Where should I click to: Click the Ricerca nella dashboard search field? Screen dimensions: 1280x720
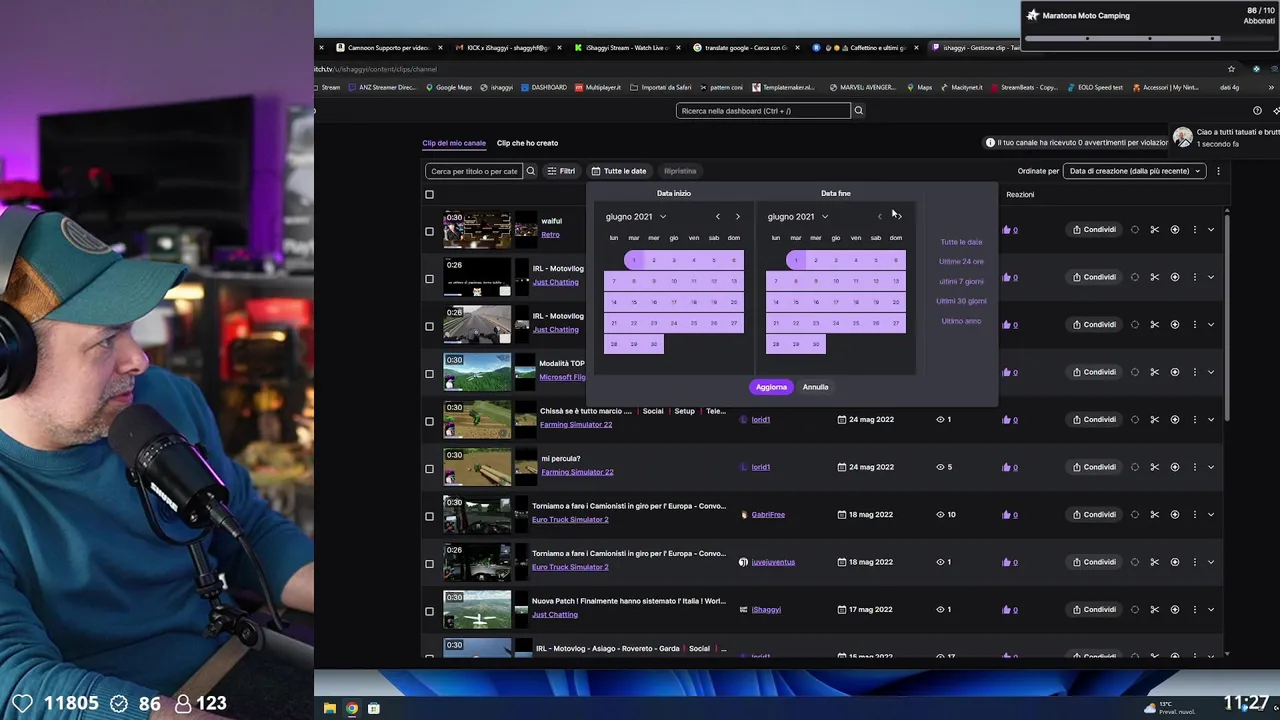pyautogui.click(x=763, y=111)
